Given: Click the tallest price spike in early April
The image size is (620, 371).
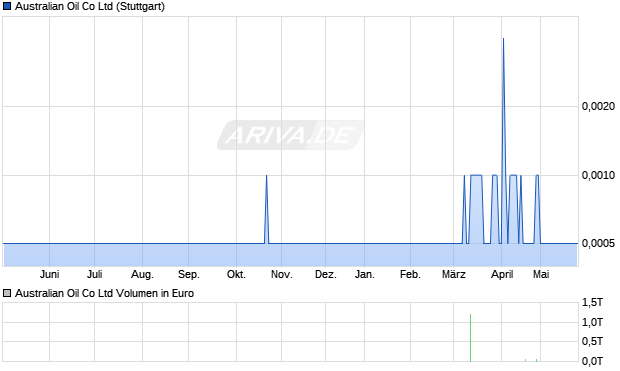Looking at the screenshot, I should tap(503, 140).
